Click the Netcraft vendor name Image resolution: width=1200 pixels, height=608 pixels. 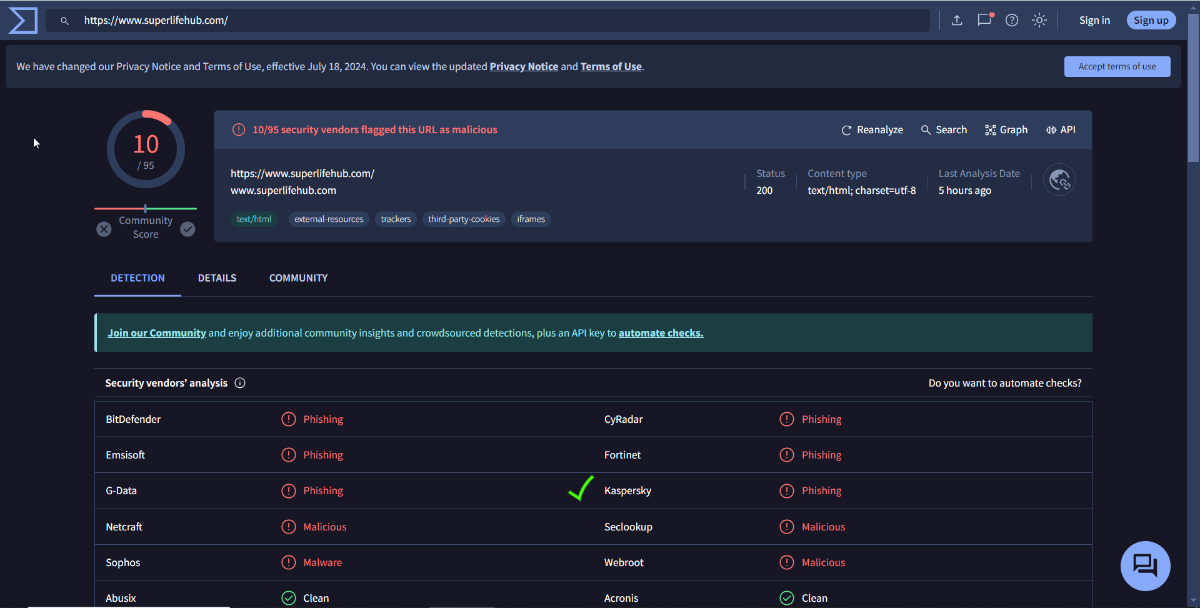point(126,527)
